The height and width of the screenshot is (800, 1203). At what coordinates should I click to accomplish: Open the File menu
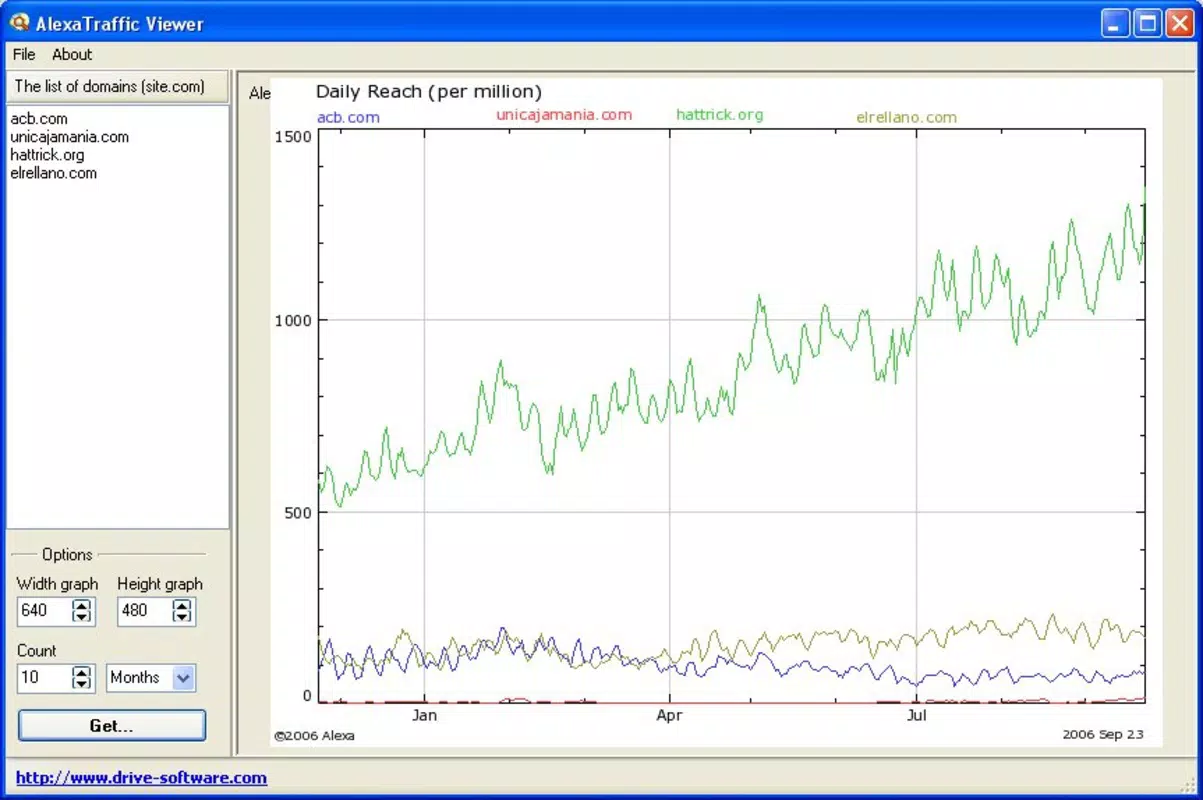24,55
